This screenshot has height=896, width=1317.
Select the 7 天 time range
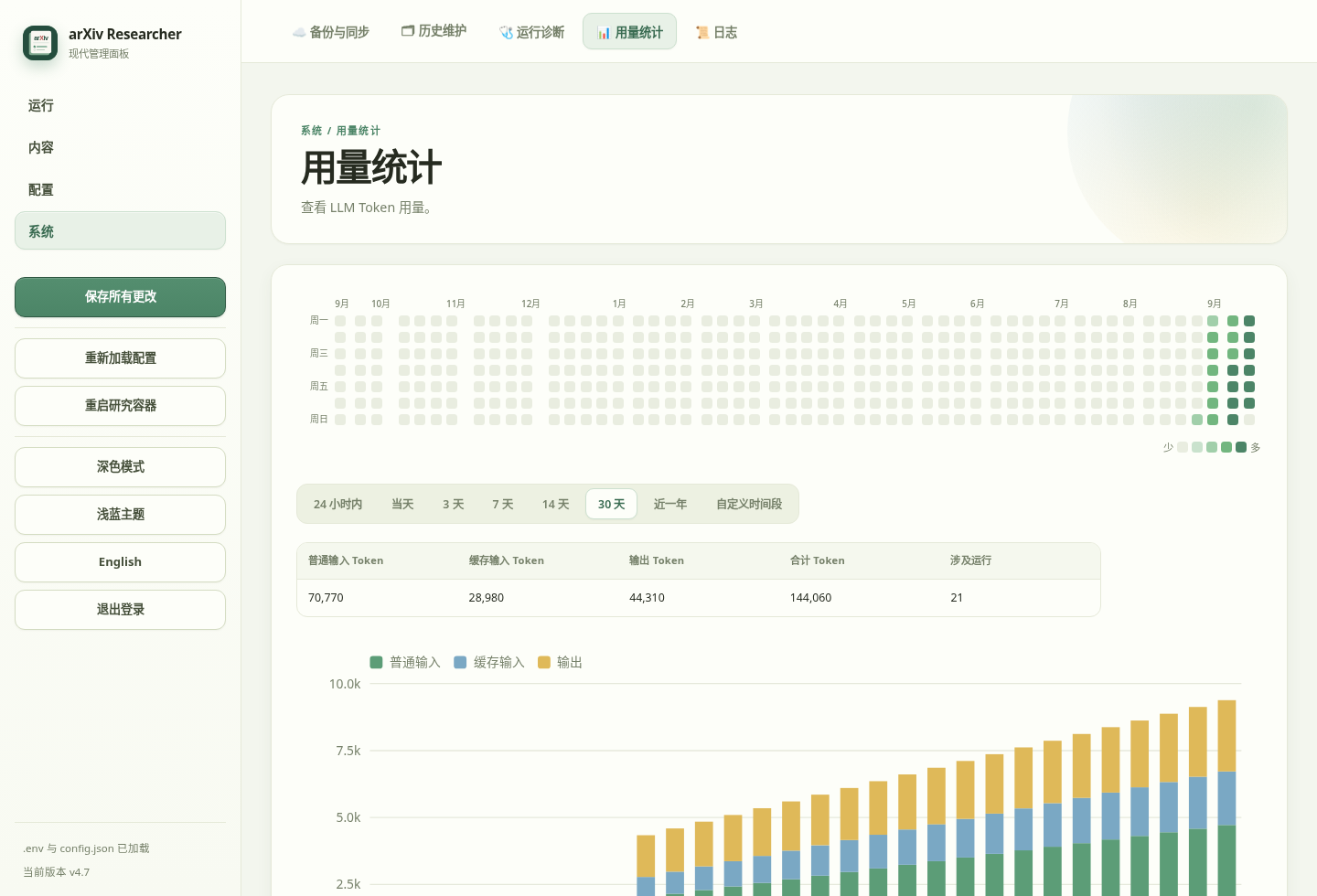coord(502,504)
